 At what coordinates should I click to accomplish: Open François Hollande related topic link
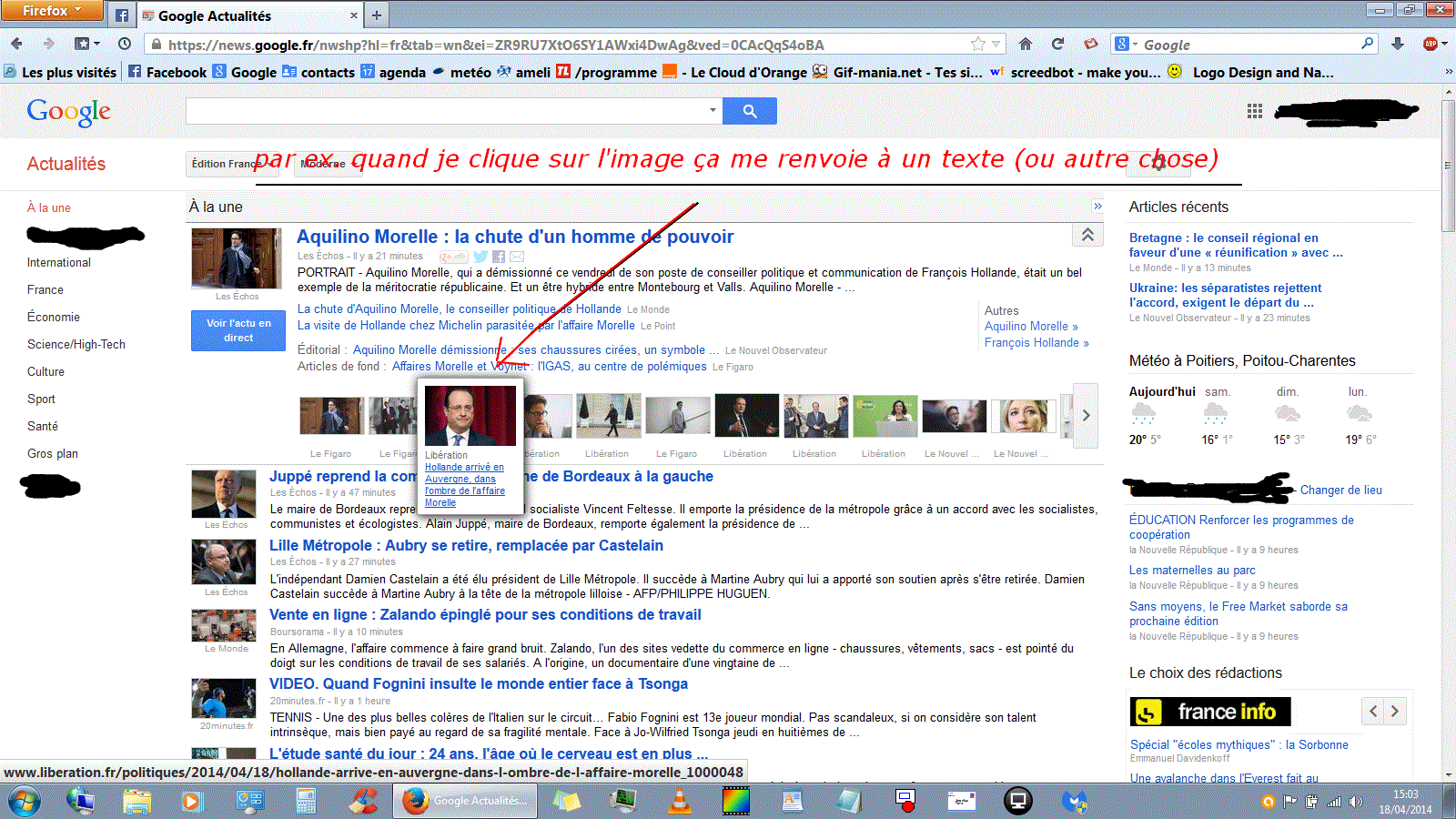[x=1036, y=342]
